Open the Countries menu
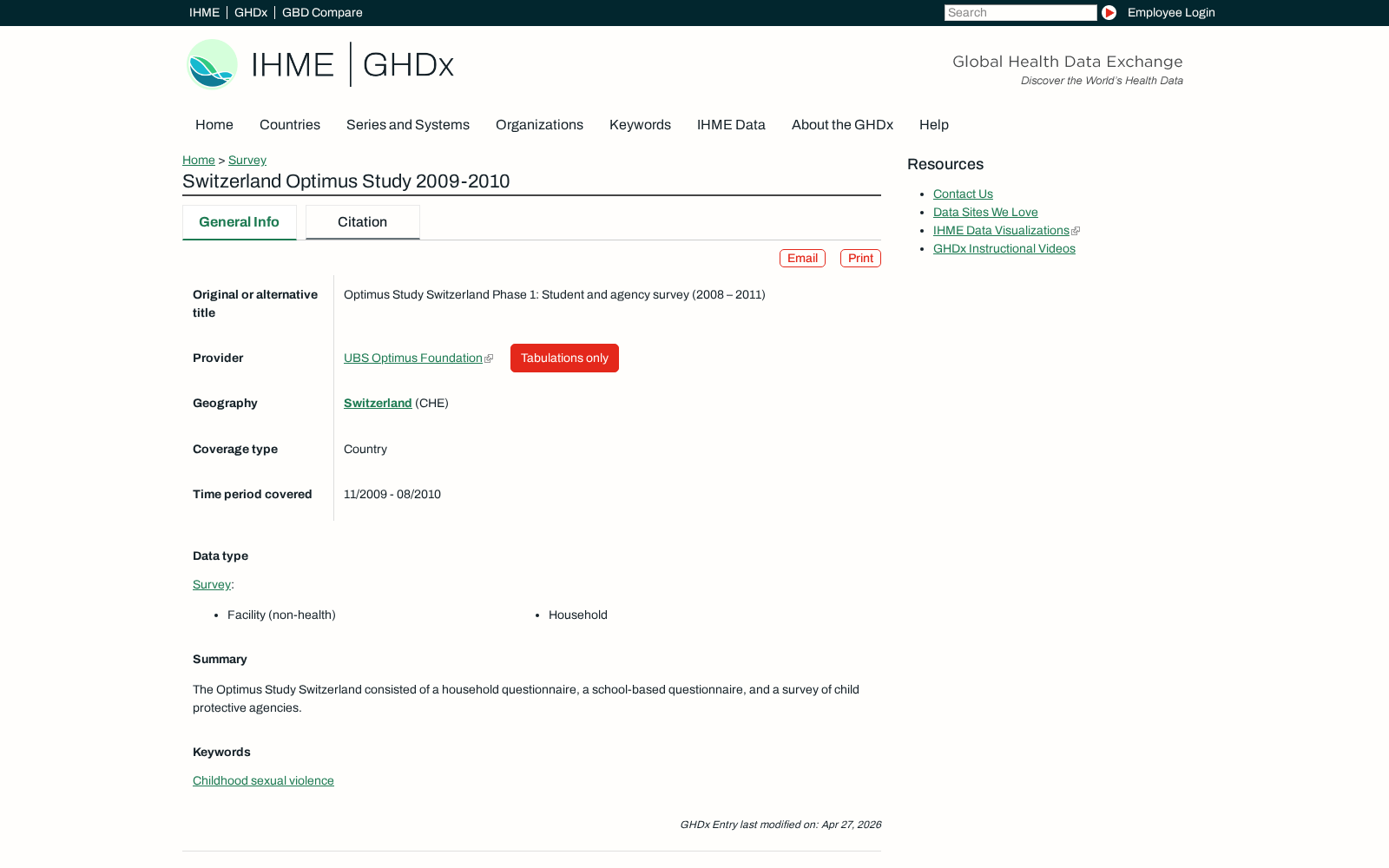Screen dimensions: 1389x868 (x=290, y=125)
